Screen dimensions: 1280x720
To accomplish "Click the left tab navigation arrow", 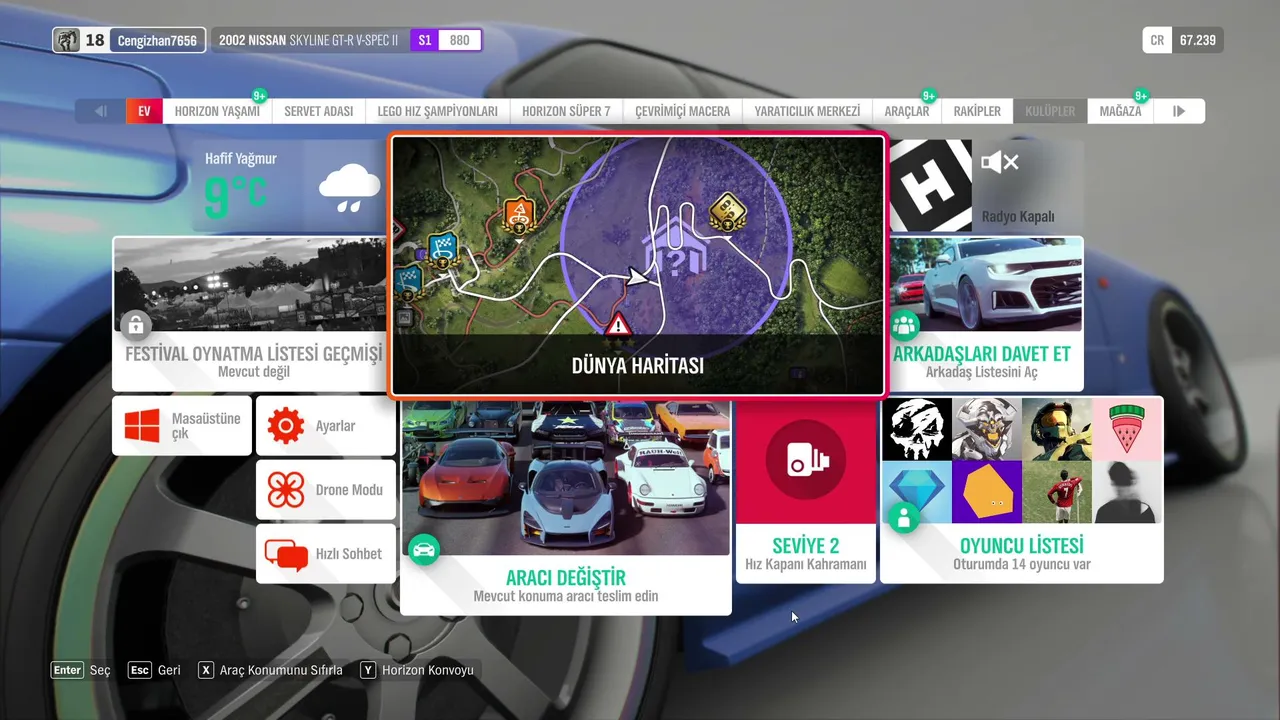I will 101,111.
